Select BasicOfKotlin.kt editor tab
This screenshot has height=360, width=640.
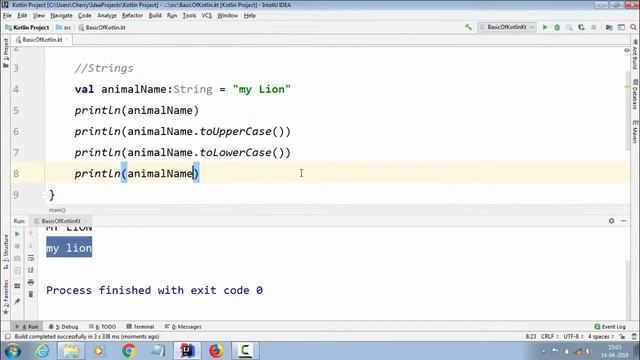42,40
